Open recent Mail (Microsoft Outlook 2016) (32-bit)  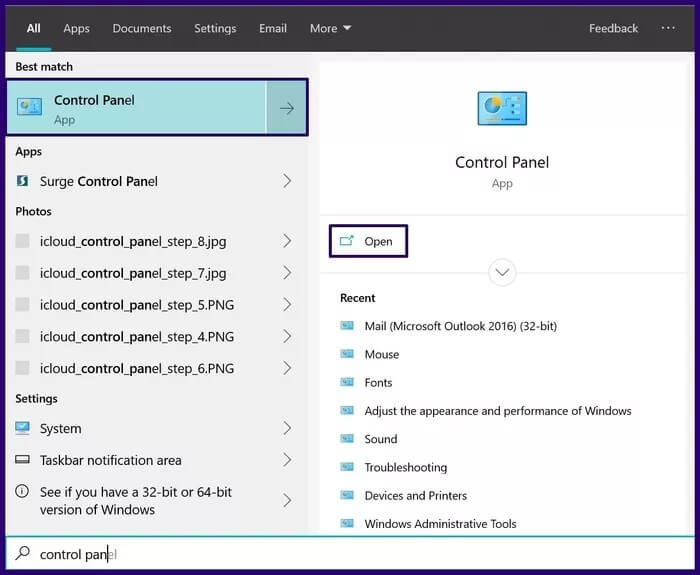(460, 326)
